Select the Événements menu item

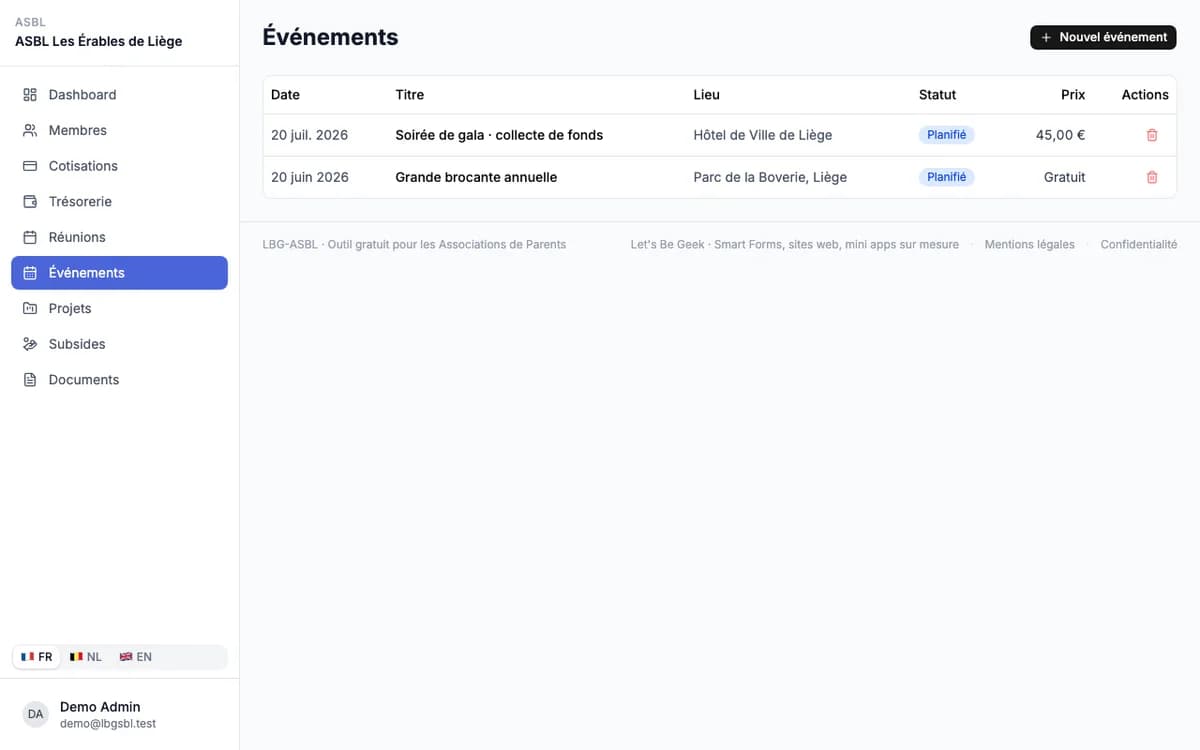119,273
